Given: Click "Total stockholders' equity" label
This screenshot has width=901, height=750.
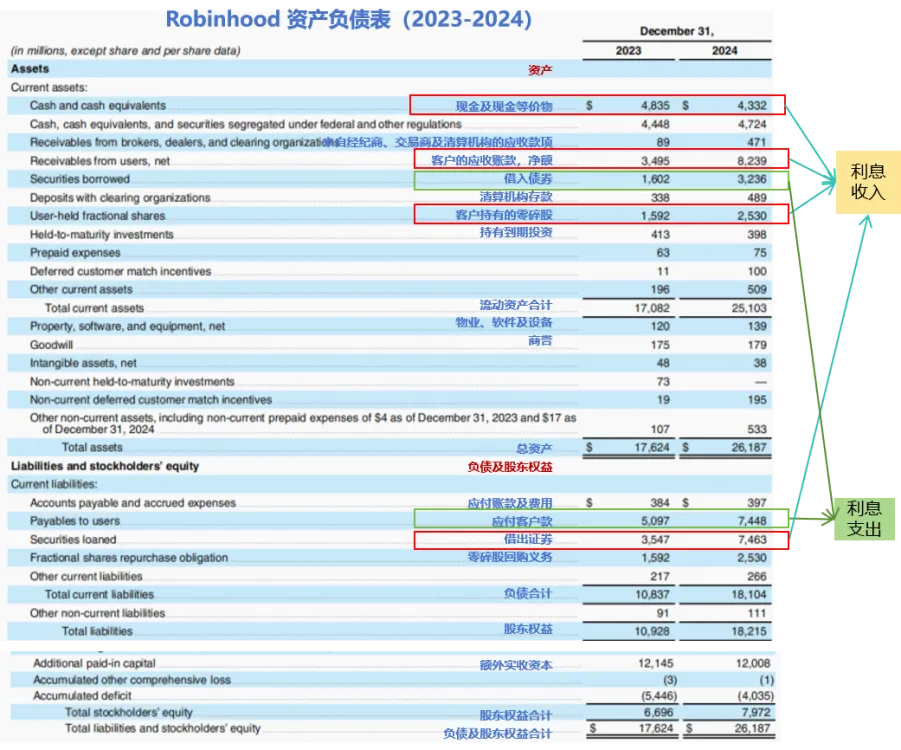Looking at the screenshot, I should coord(129,712).
